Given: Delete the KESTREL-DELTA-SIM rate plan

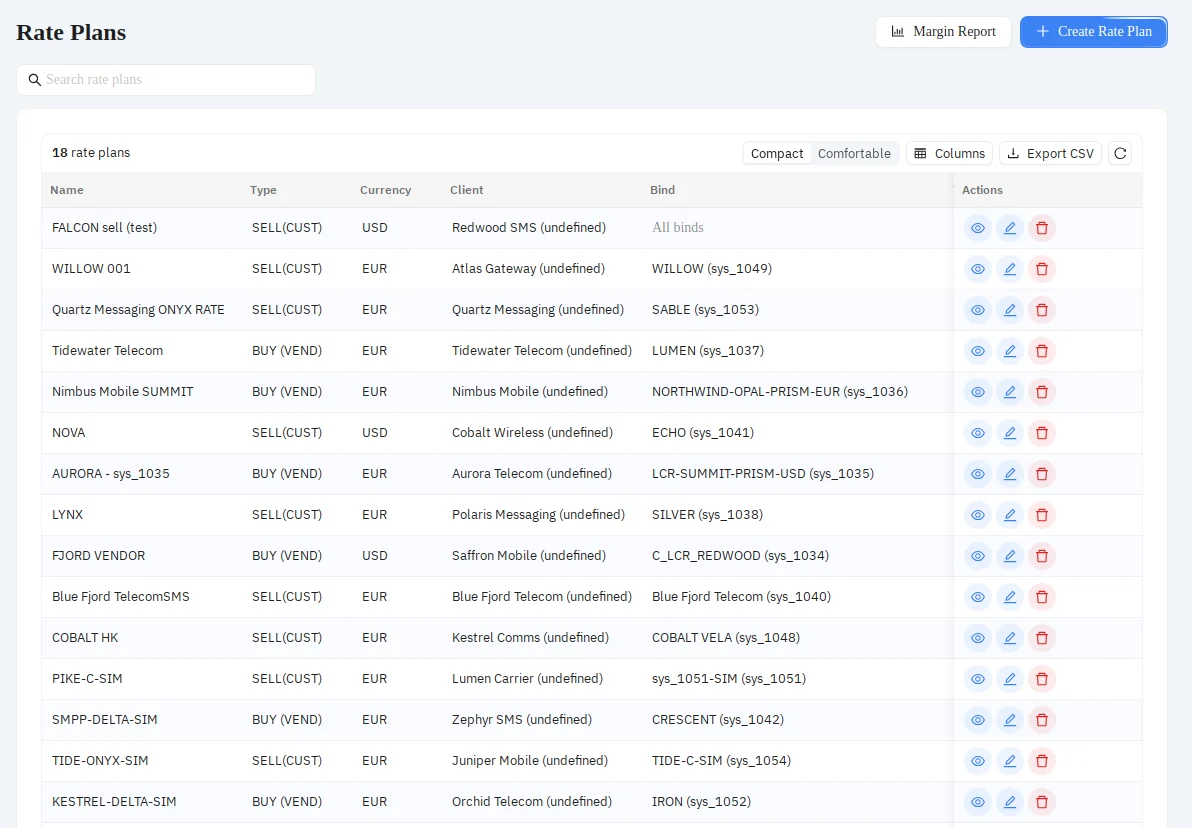Looking at the screenshot, I should (x=1041, y=803).
